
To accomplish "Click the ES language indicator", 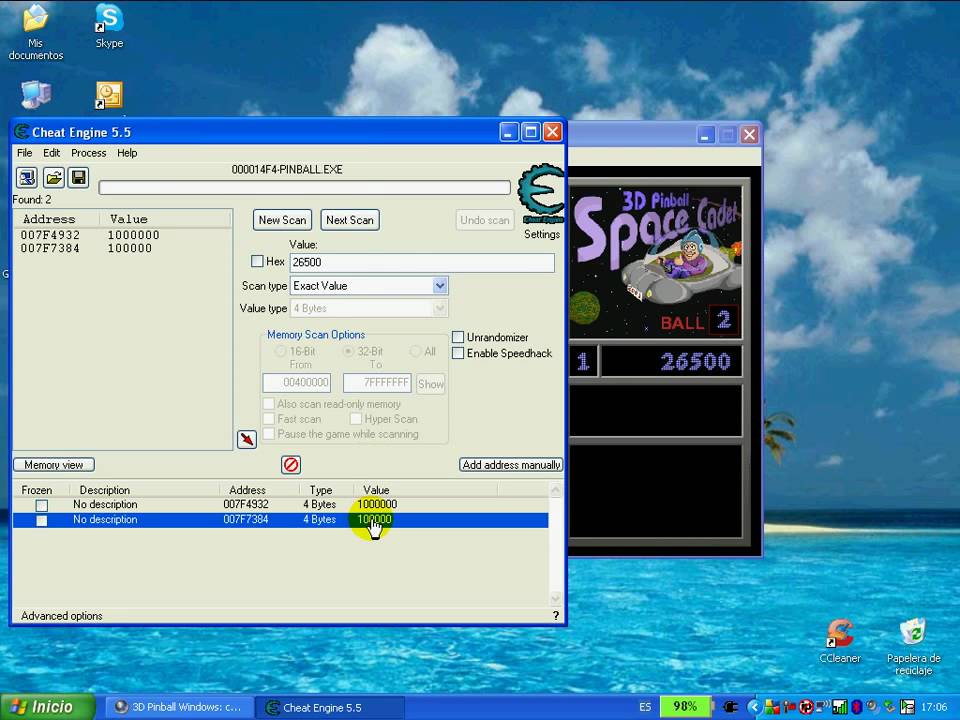I will 645,707.
